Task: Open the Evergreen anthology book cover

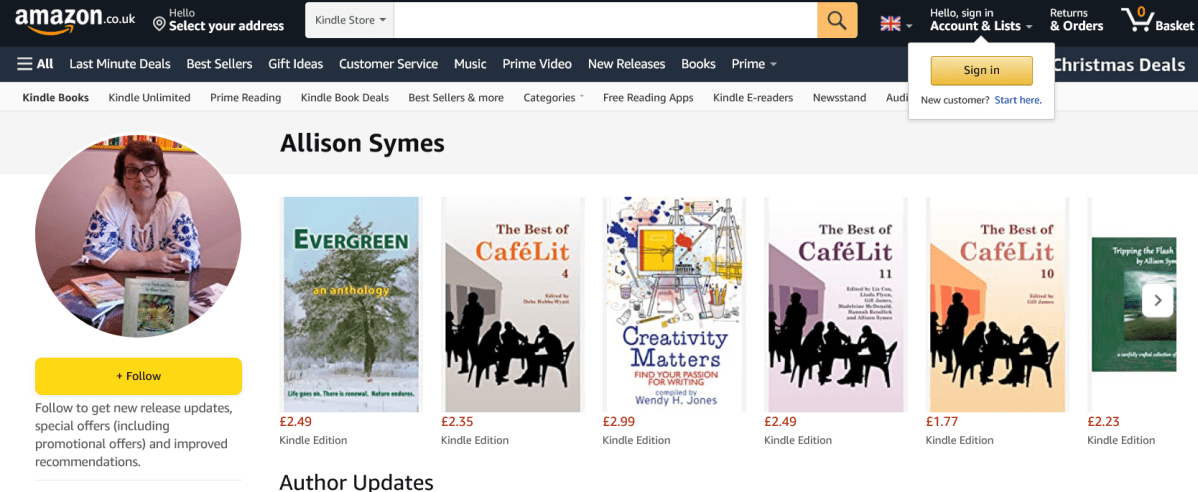Action: click(x=350, y=304)
